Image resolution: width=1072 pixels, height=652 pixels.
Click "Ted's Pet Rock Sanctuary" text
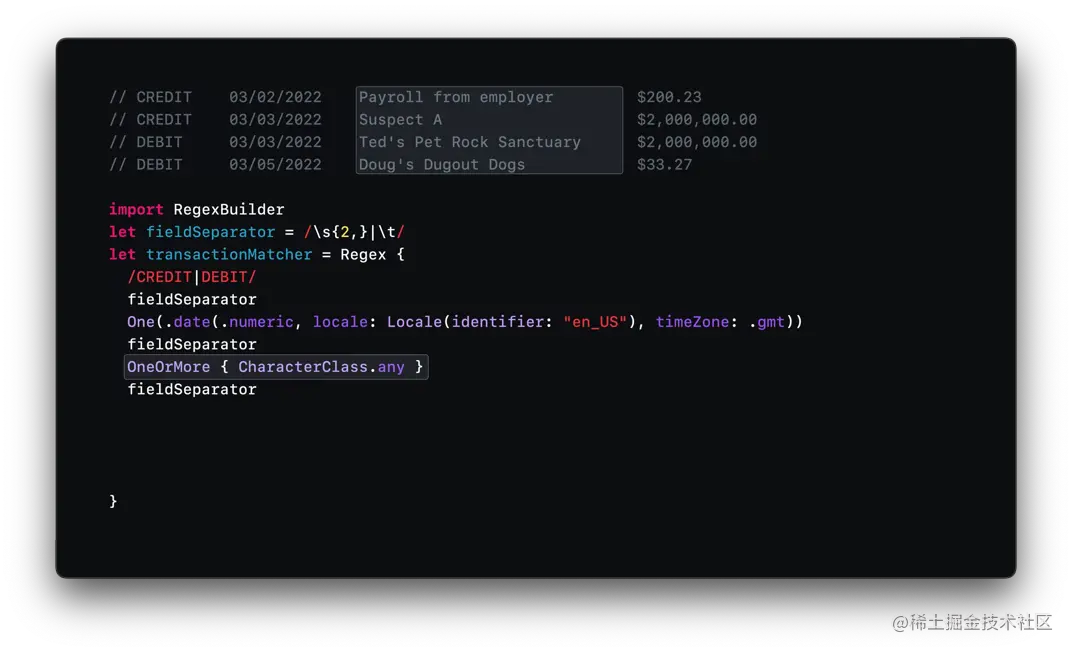[x=470, y=142]
